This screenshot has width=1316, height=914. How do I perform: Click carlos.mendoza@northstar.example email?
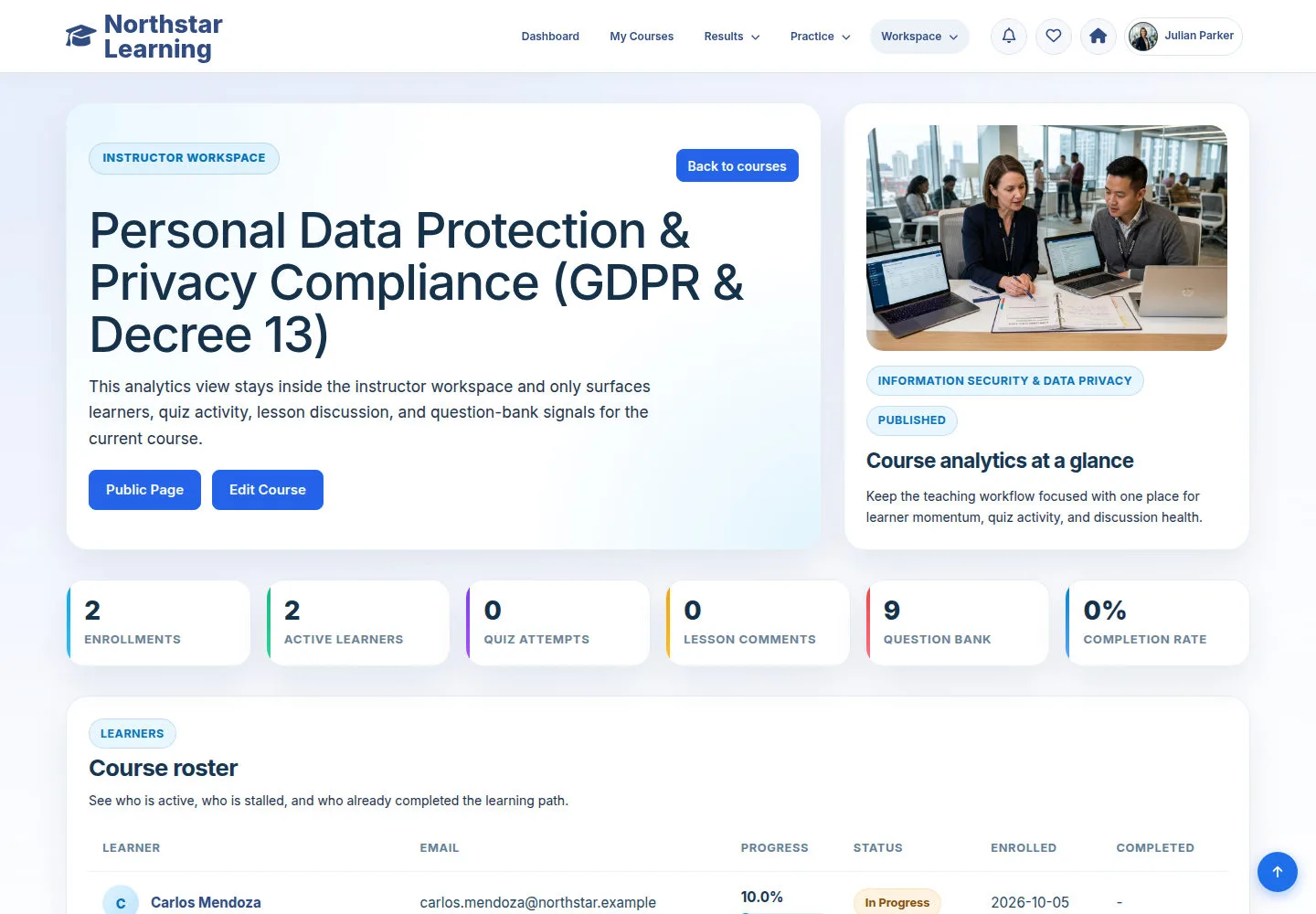click(538, 902)
